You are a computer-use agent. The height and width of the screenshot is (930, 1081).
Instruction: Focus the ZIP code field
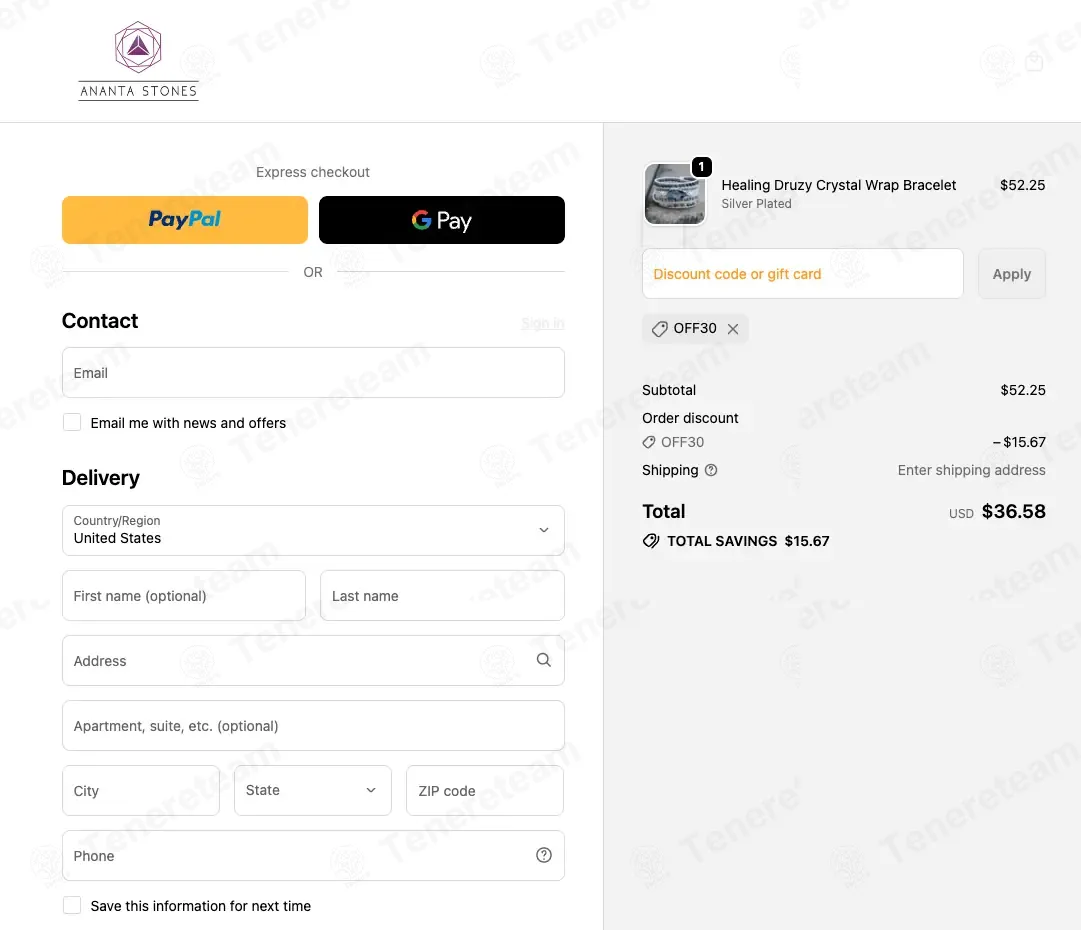coord(485,790)
